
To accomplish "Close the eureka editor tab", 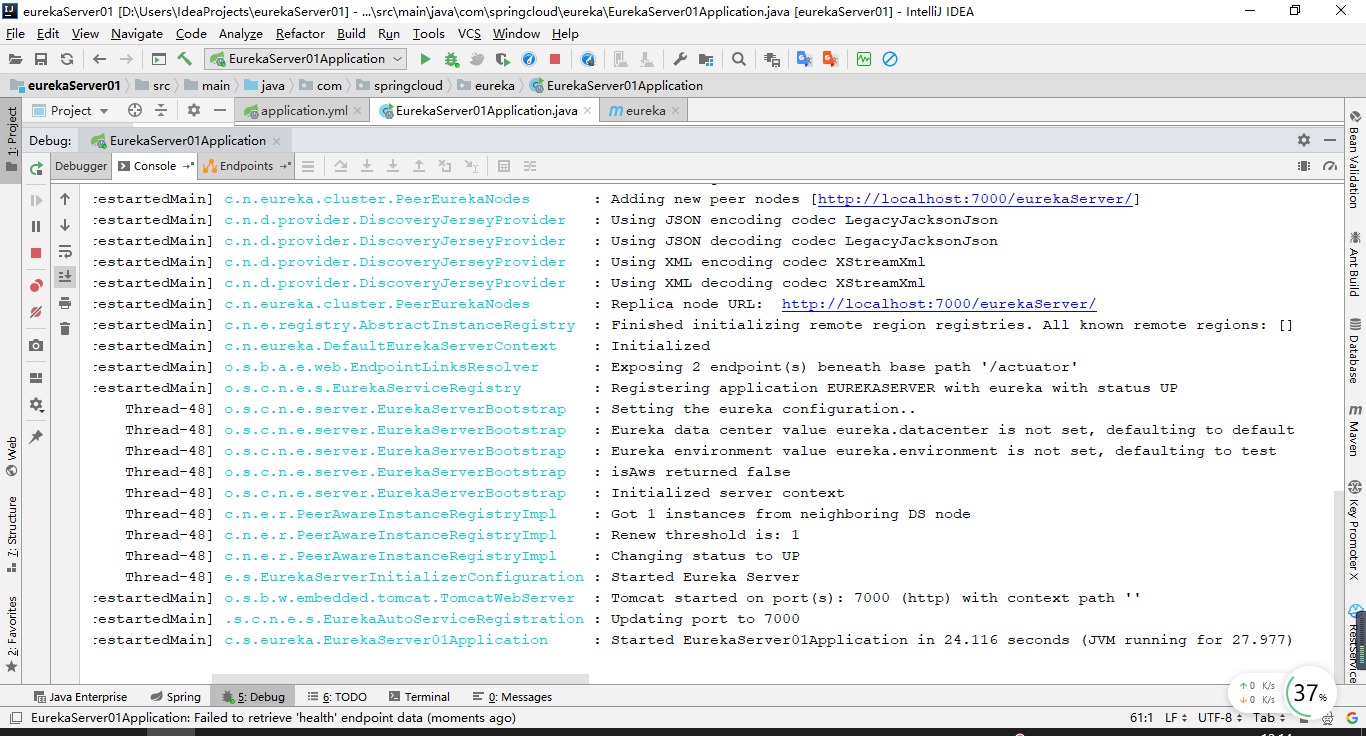I will point(676,111).
